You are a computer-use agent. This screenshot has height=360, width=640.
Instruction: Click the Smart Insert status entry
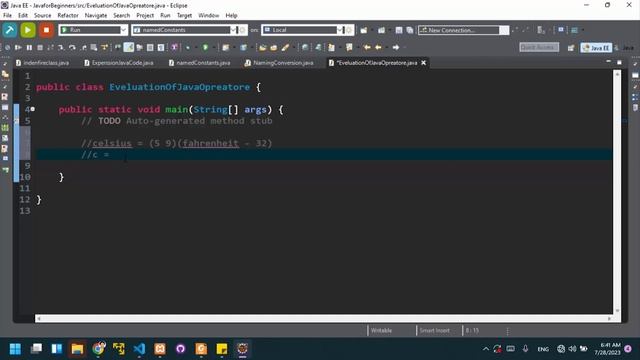click(x=434, y=331)
